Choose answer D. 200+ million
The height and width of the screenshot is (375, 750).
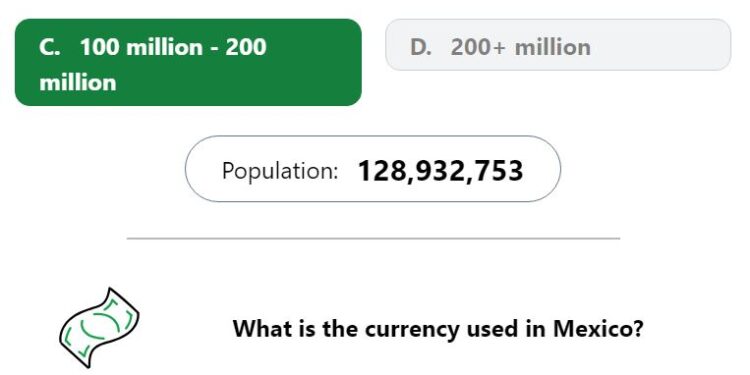(558, 45)
